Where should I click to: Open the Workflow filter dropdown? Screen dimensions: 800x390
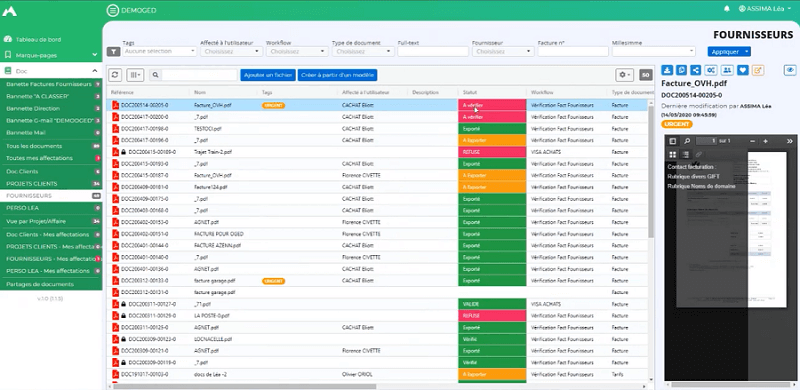(297, 52)
